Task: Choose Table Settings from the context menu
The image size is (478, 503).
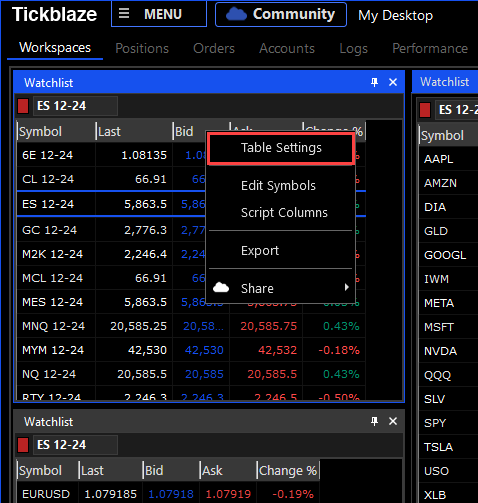Action: click(x=281, y=148)
